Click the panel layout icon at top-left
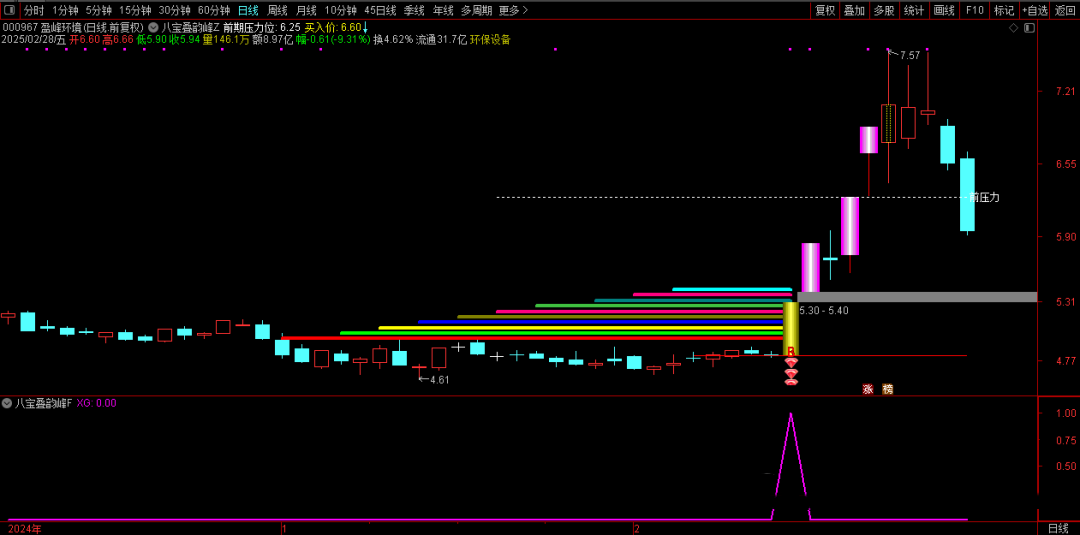 [x=10, y=10]
